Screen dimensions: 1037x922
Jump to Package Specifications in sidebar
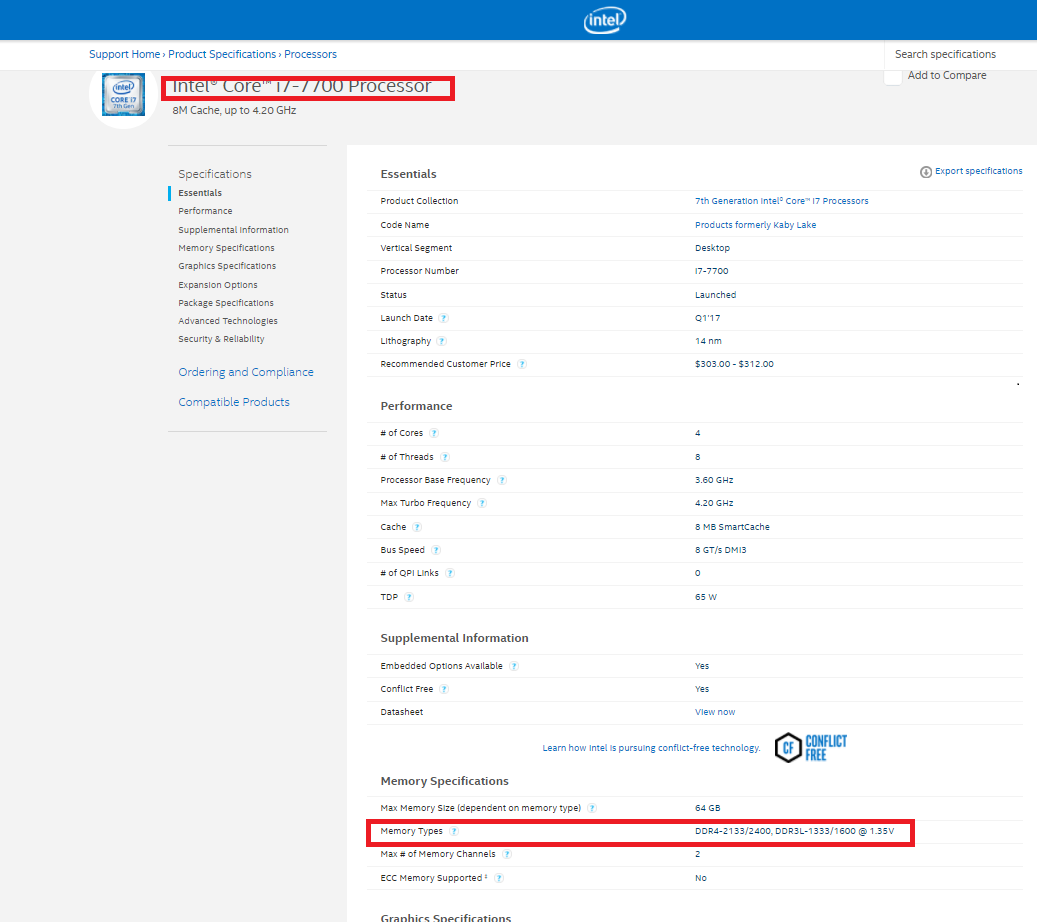[226, 303]
